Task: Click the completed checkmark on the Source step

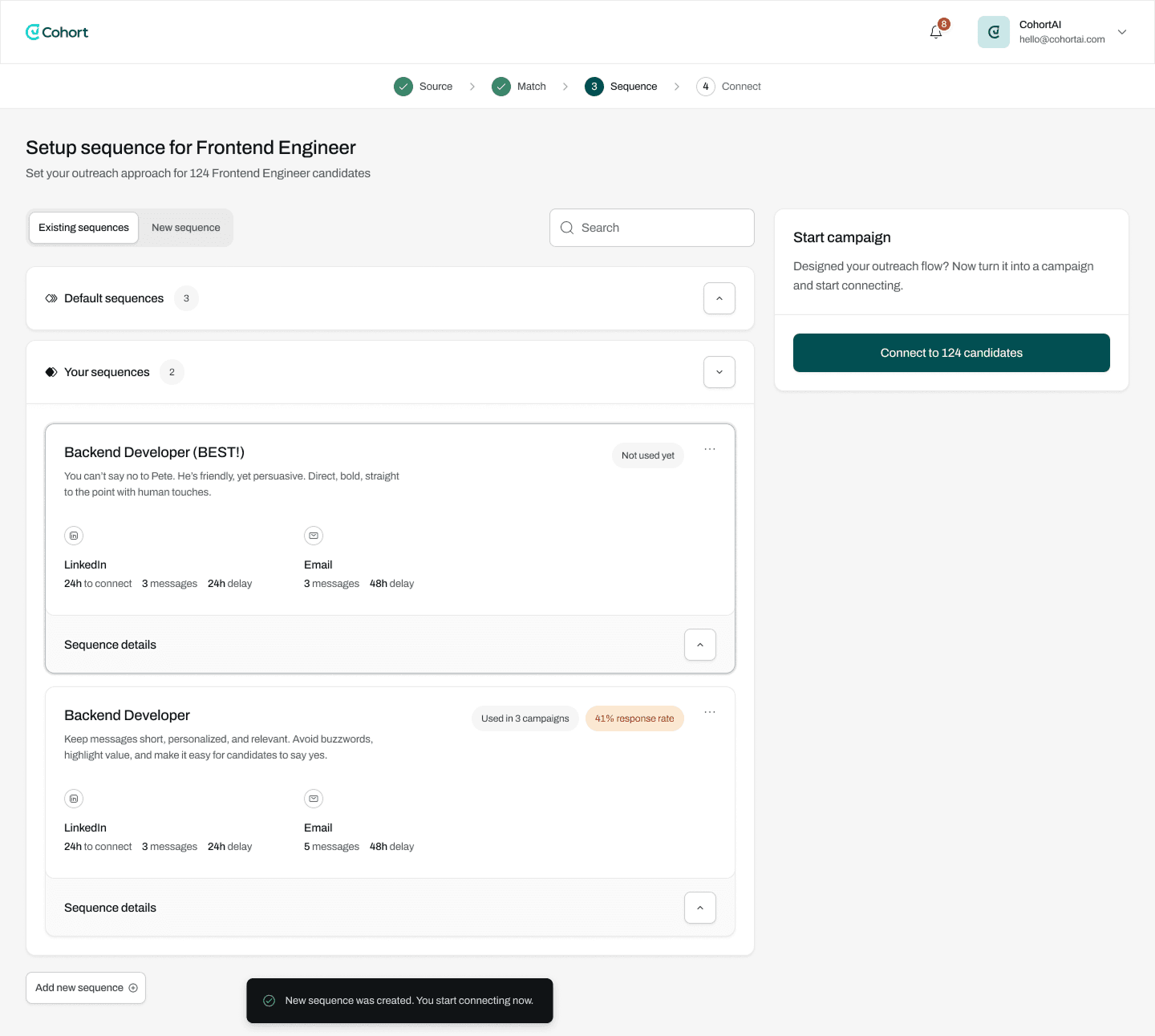Action: (403, 86)
